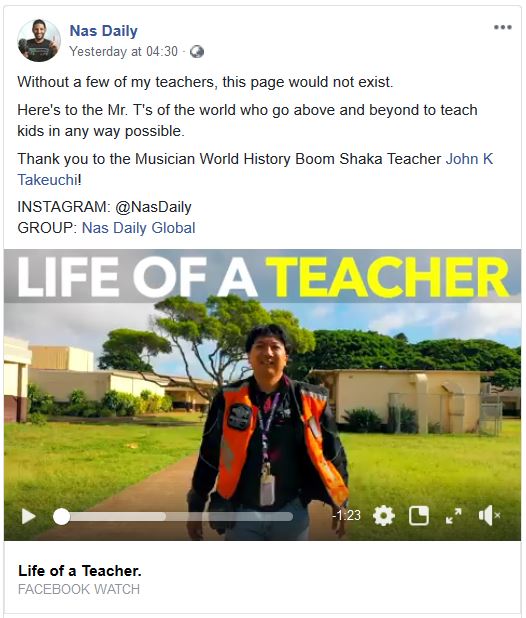
Task: Click the LIFE OF A TEACHER banner
Action: click(x=262, y=277)
